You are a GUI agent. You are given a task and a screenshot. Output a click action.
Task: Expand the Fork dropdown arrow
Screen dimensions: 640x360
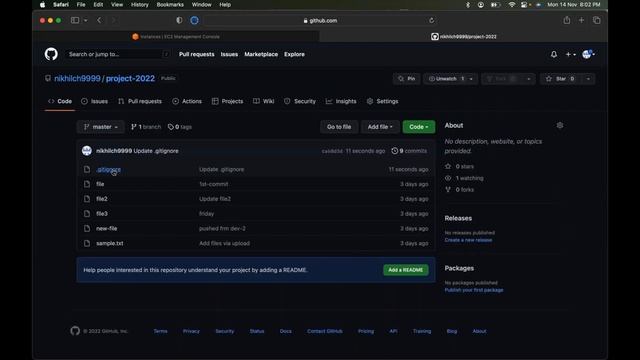coord(529,79)
